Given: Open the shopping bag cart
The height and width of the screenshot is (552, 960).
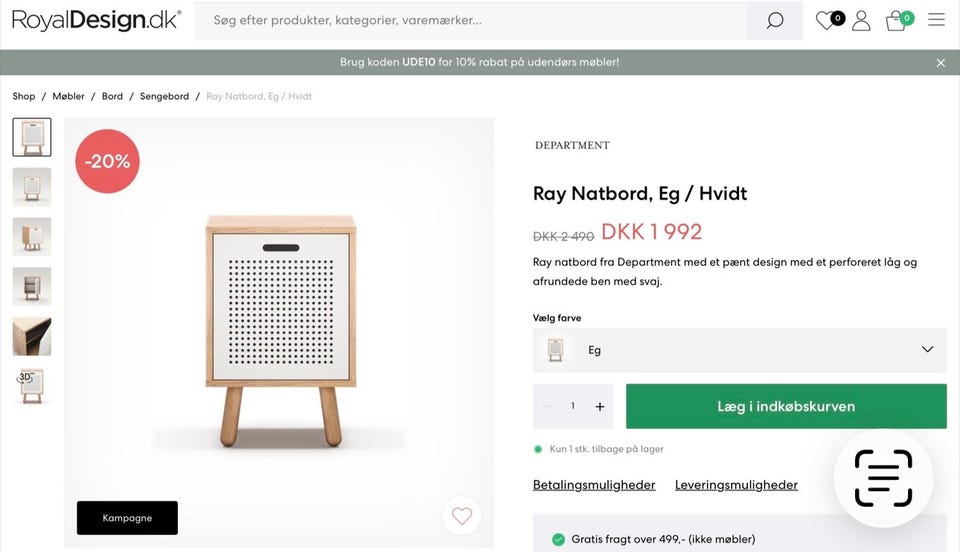Looking at the screenshot, I should point(896,21).
